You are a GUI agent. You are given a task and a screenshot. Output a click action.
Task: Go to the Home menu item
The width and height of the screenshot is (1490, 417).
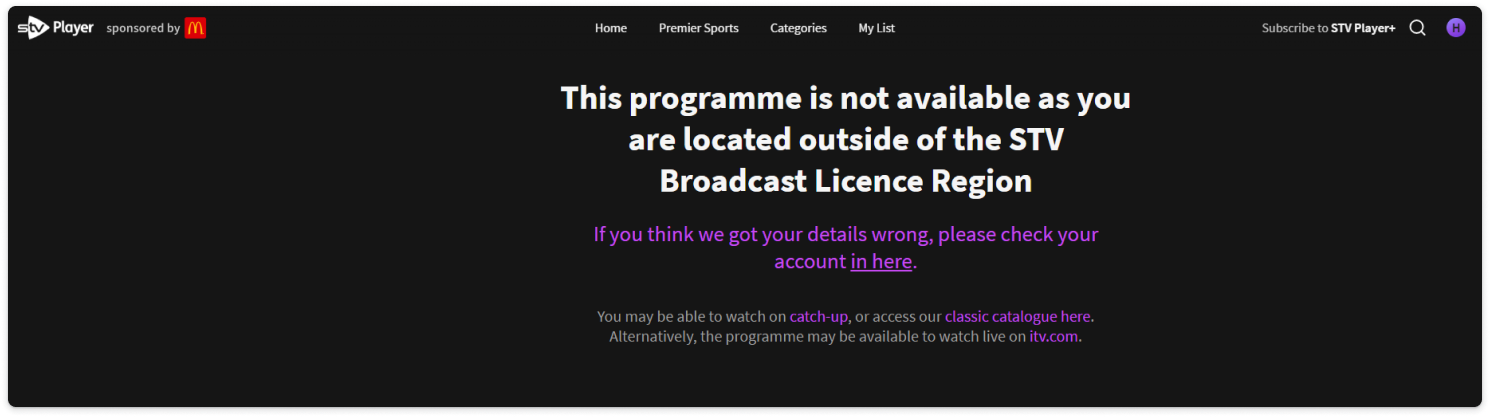pos(611,28)
